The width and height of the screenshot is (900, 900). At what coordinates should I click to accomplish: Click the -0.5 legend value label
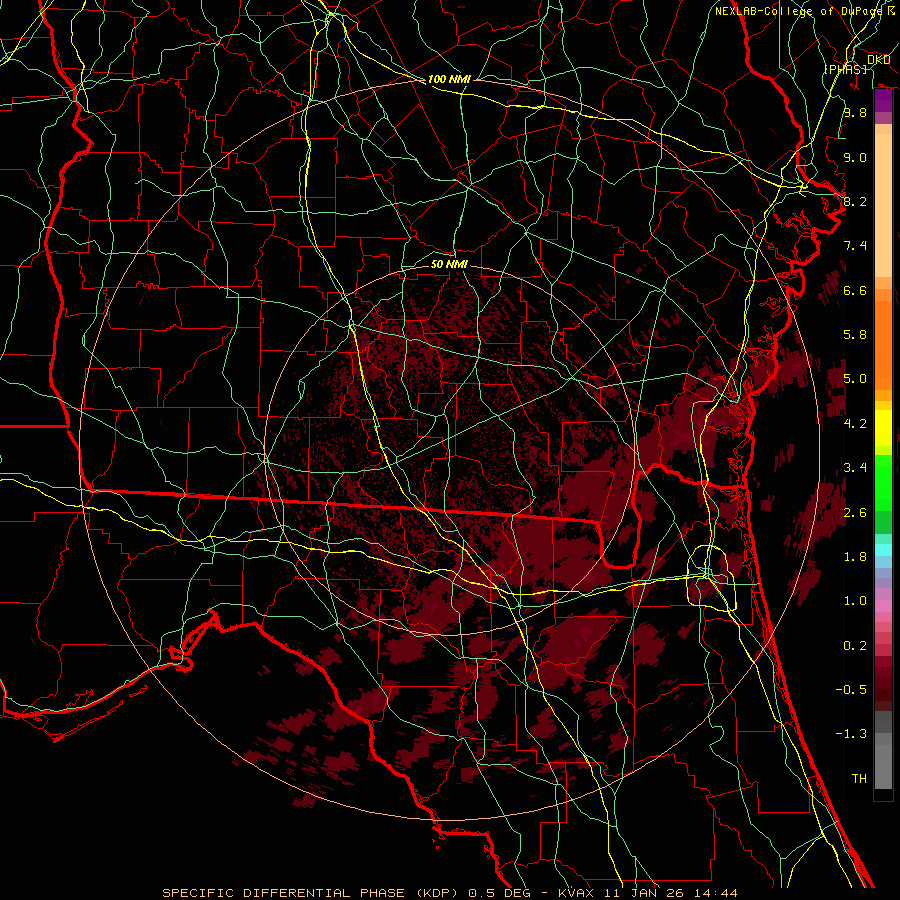tap(854, 690)
